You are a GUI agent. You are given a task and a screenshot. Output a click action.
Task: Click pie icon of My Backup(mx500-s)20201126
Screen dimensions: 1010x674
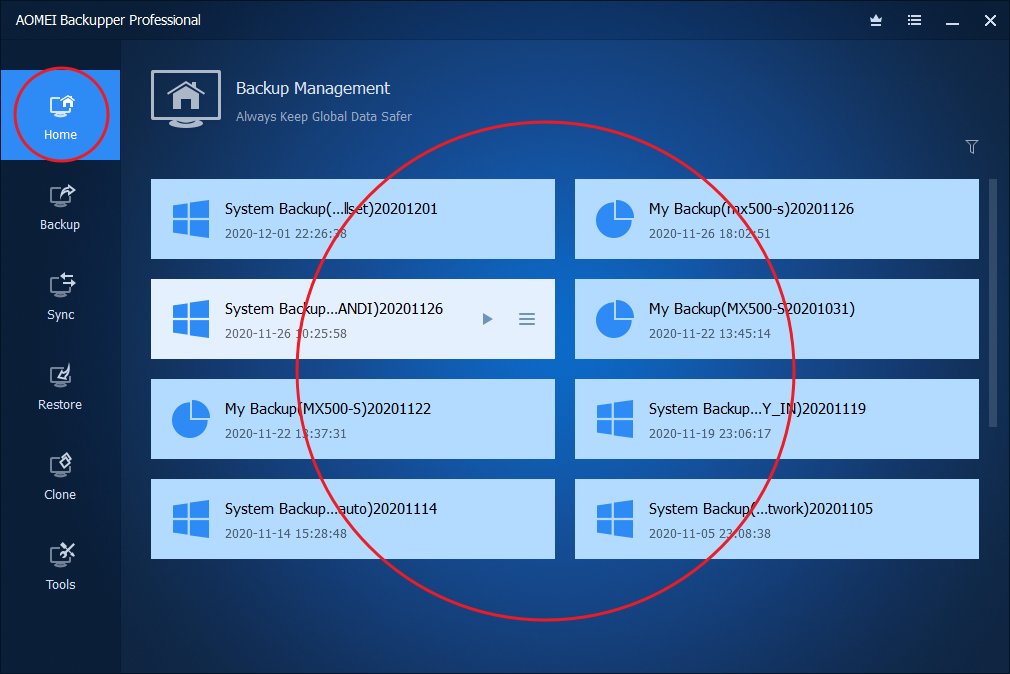[615, 219]
